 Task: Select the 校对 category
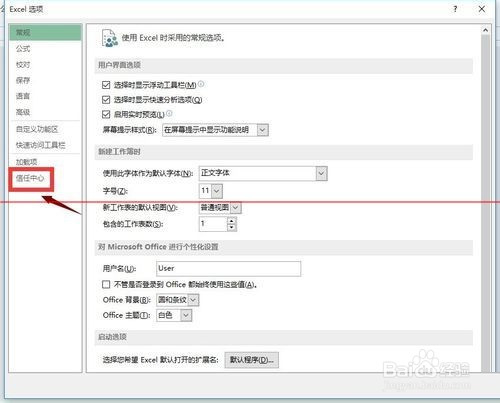45,64
